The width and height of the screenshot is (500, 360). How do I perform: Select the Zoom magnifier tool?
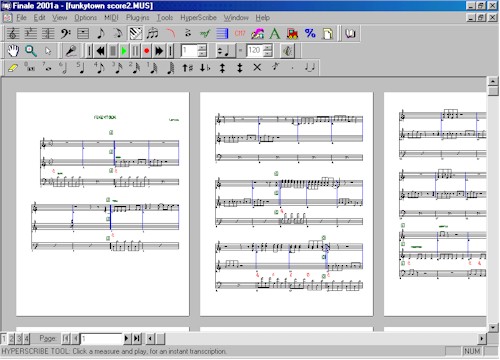[31, 51]
